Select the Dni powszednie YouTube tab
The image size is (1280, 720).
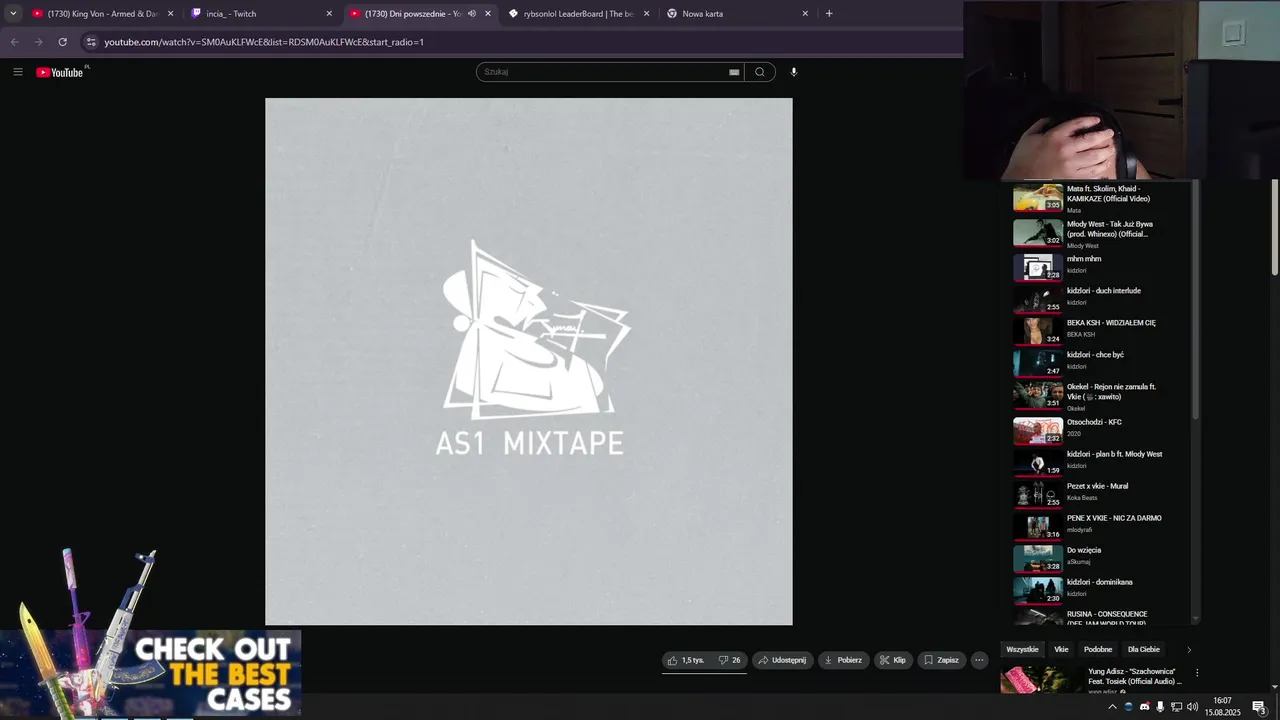pyautogui.click(x=412, y=14)
